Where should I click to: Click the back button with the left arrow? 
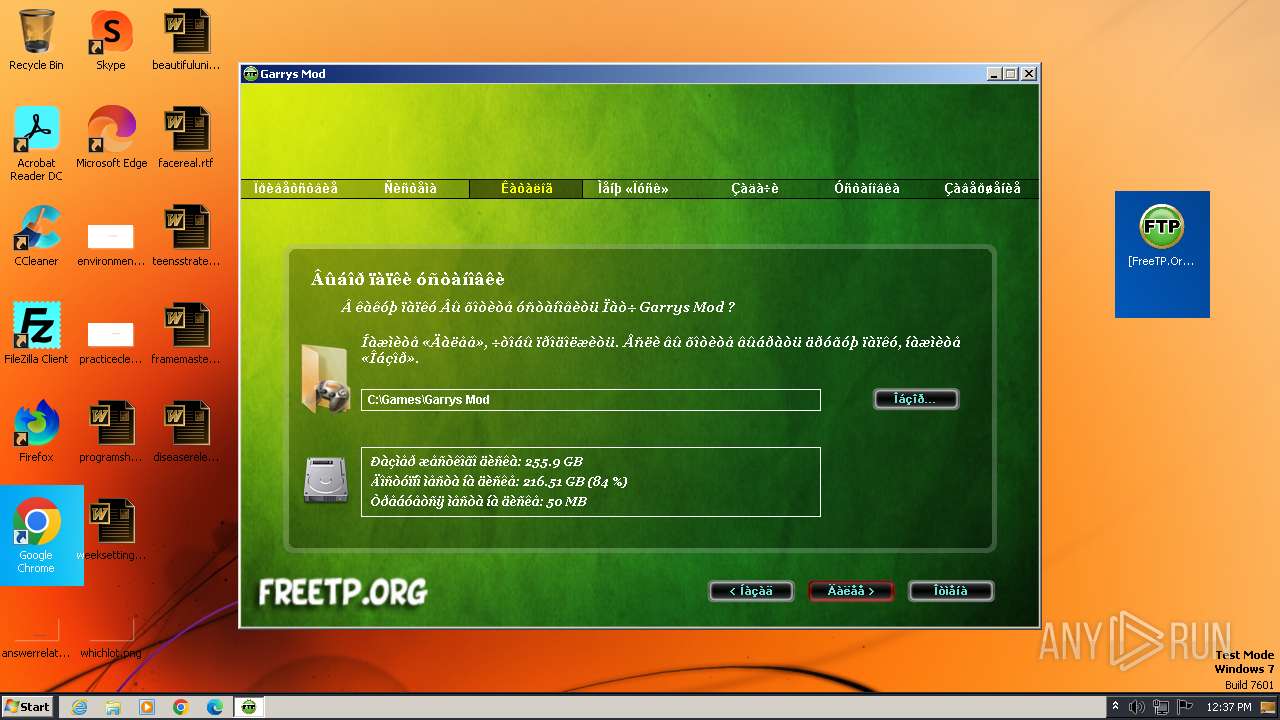click(x=751, y=591)
